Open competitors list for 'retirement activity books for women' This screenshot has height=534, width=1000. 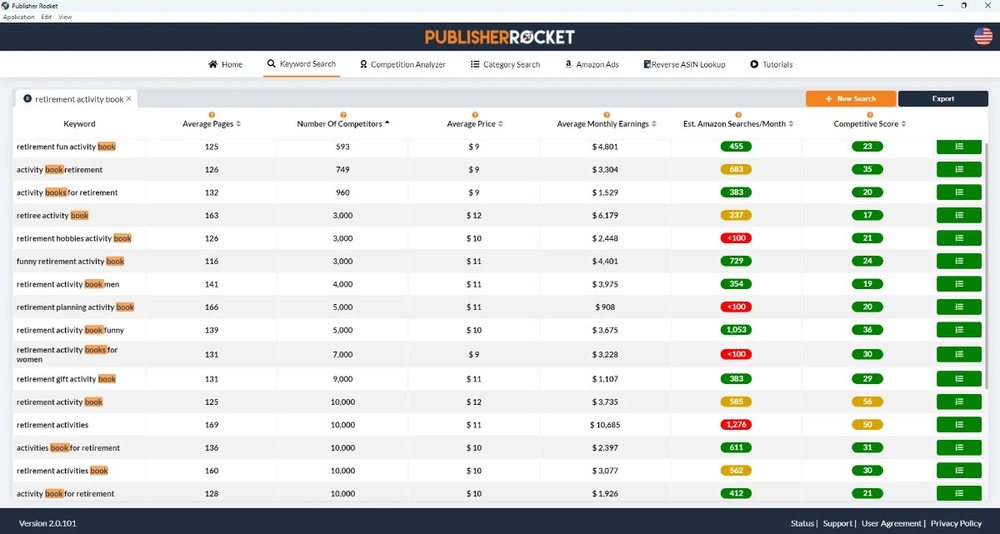tap(959, 355)
